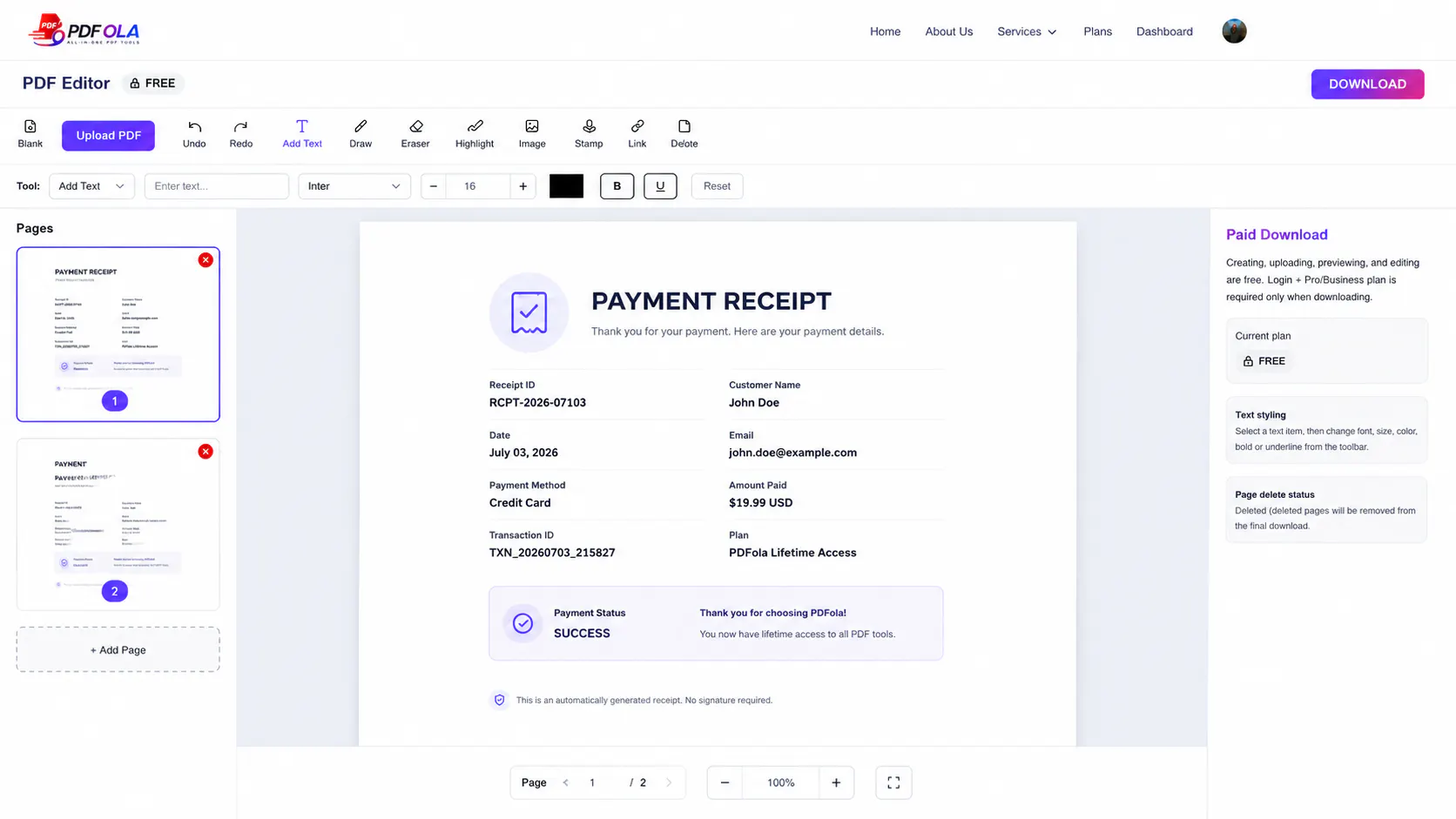Click the current page number field
1456x819 pixels.
tap(593, 782)
